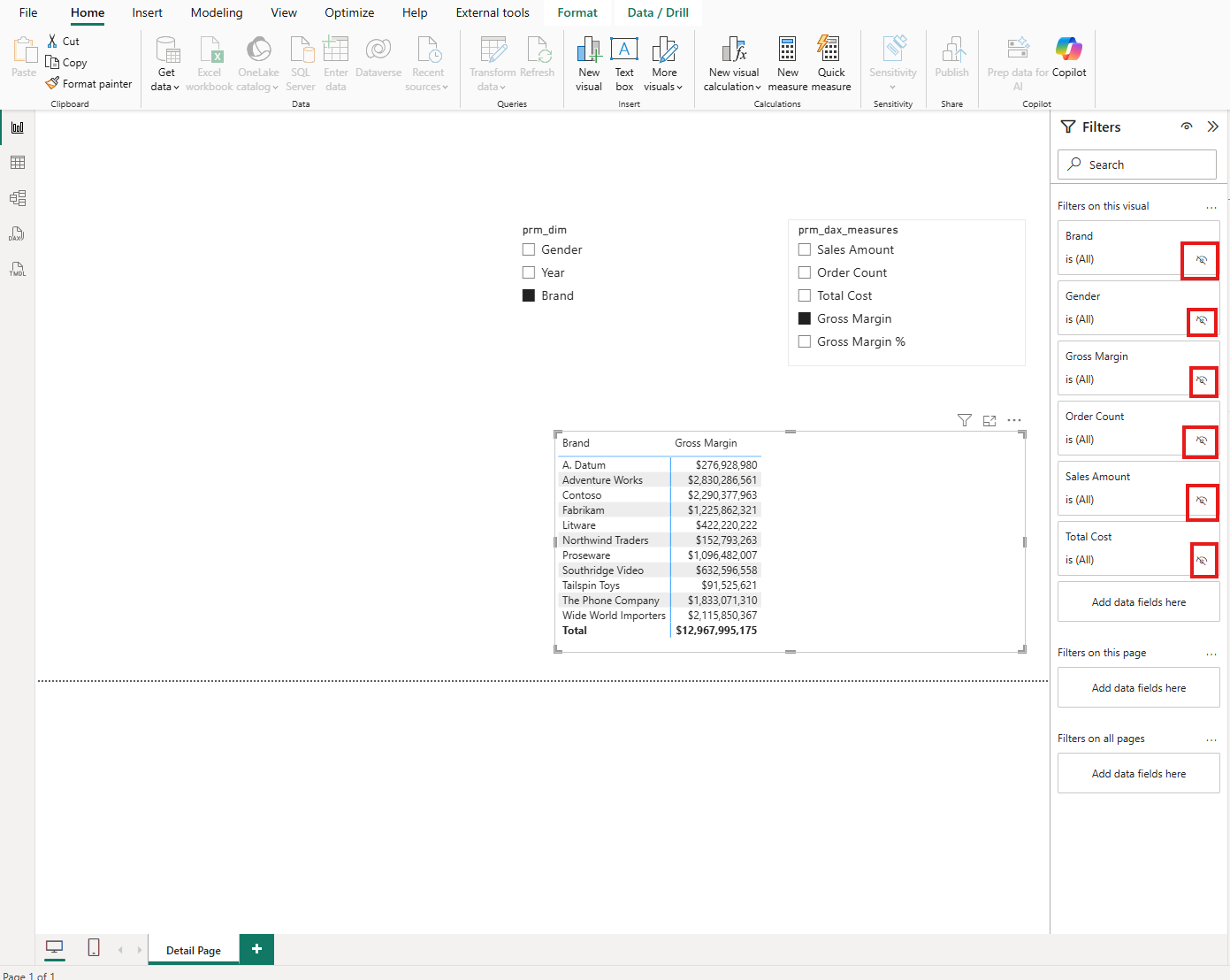
Task: Open the File menu
Action: point(28,12)
